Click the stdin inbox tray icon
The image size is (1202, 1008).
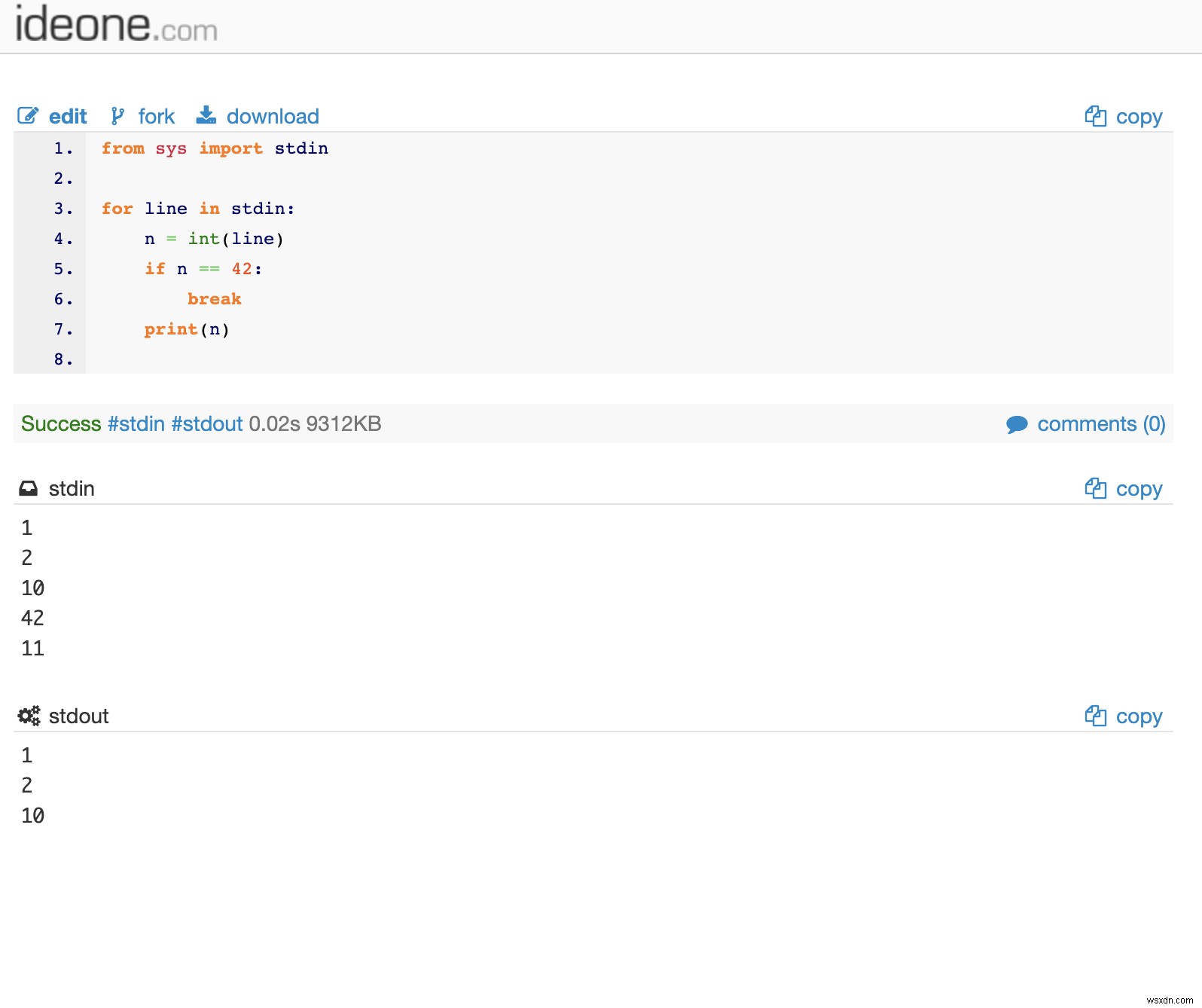pyautogui.click(x=28, y=488)
